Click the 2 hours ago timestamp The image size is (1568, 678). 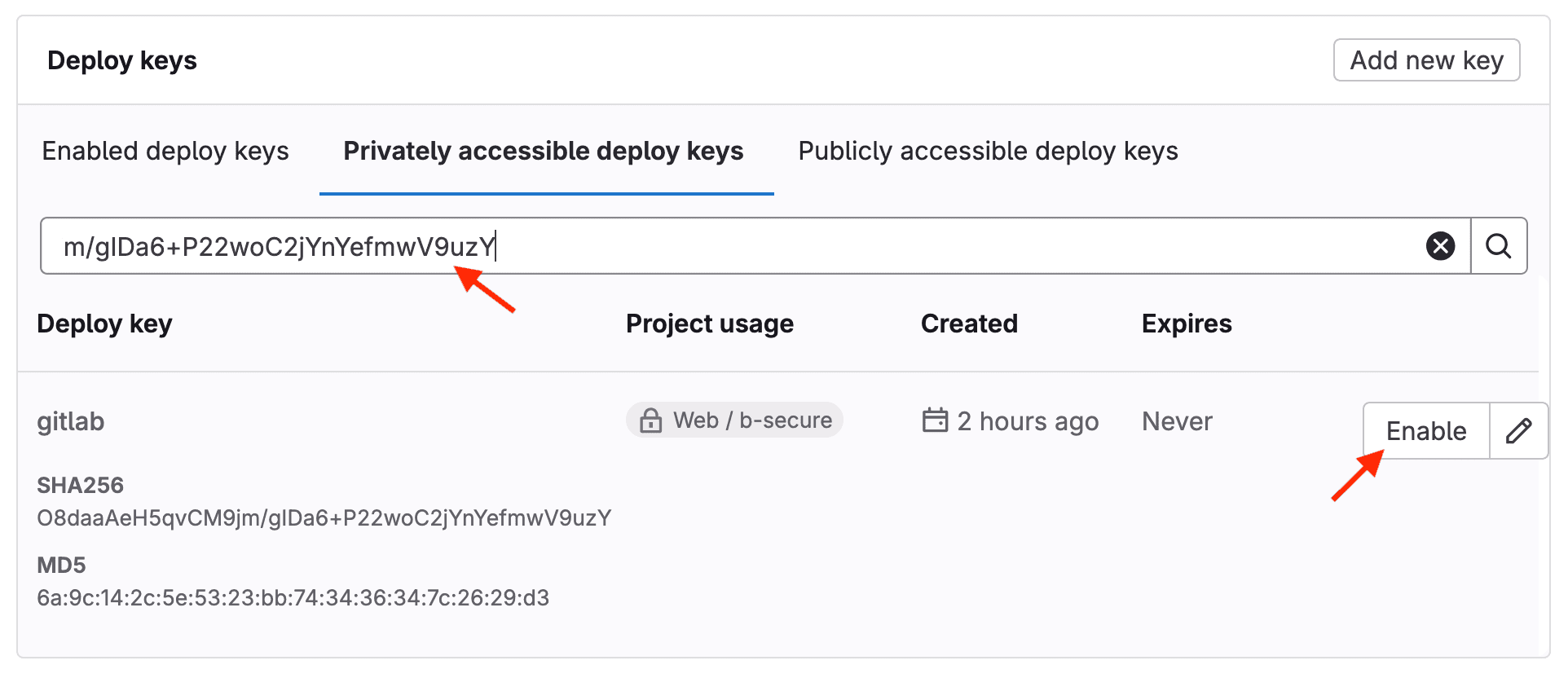(x=1028, y=421)
